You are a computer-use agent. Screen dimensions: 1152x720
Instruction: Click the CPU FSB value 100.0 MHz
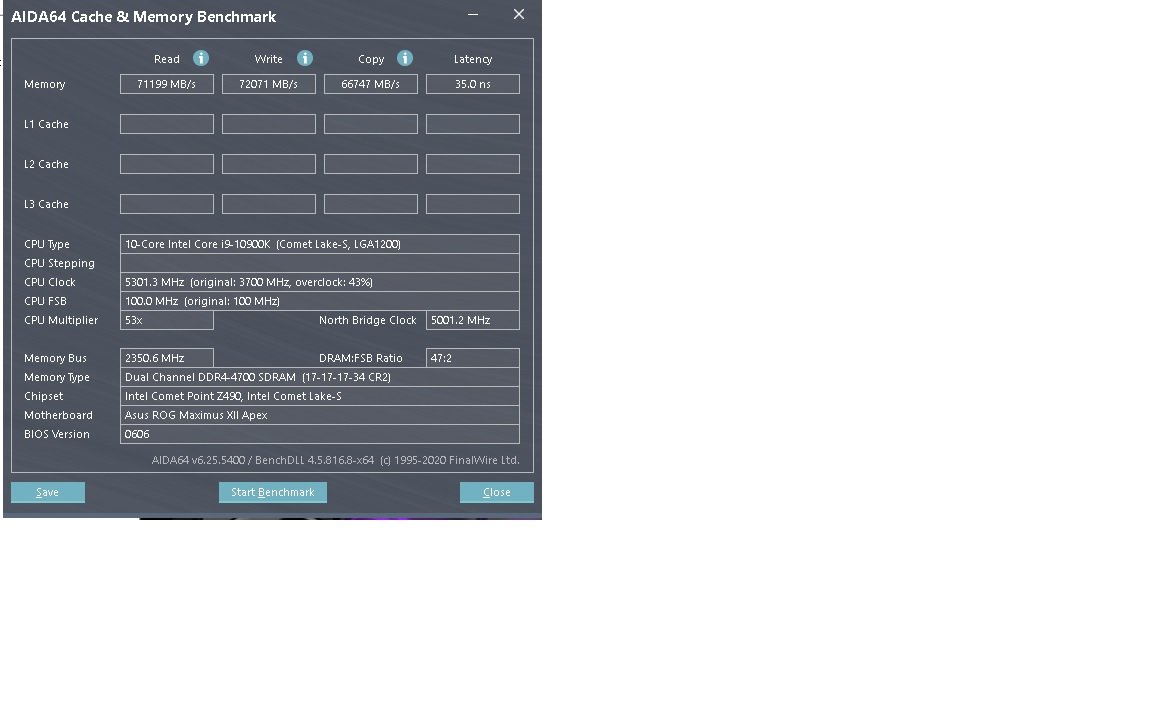(x=320, y=301)
